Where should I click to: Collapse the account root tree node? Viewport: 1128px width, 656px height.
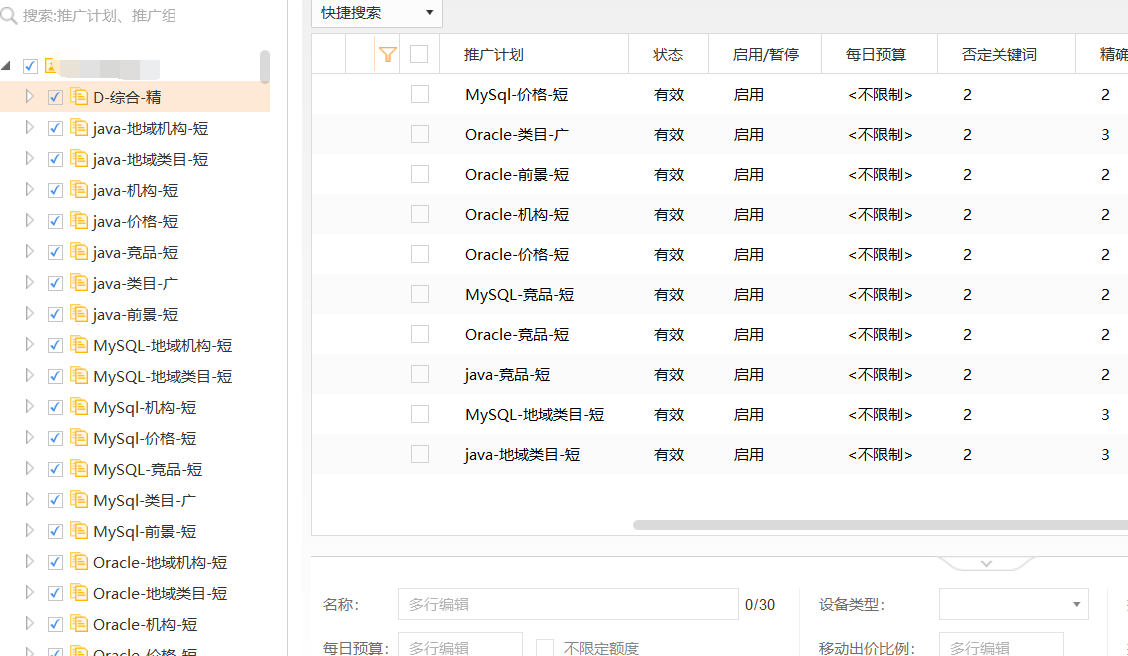pos(6,66)
